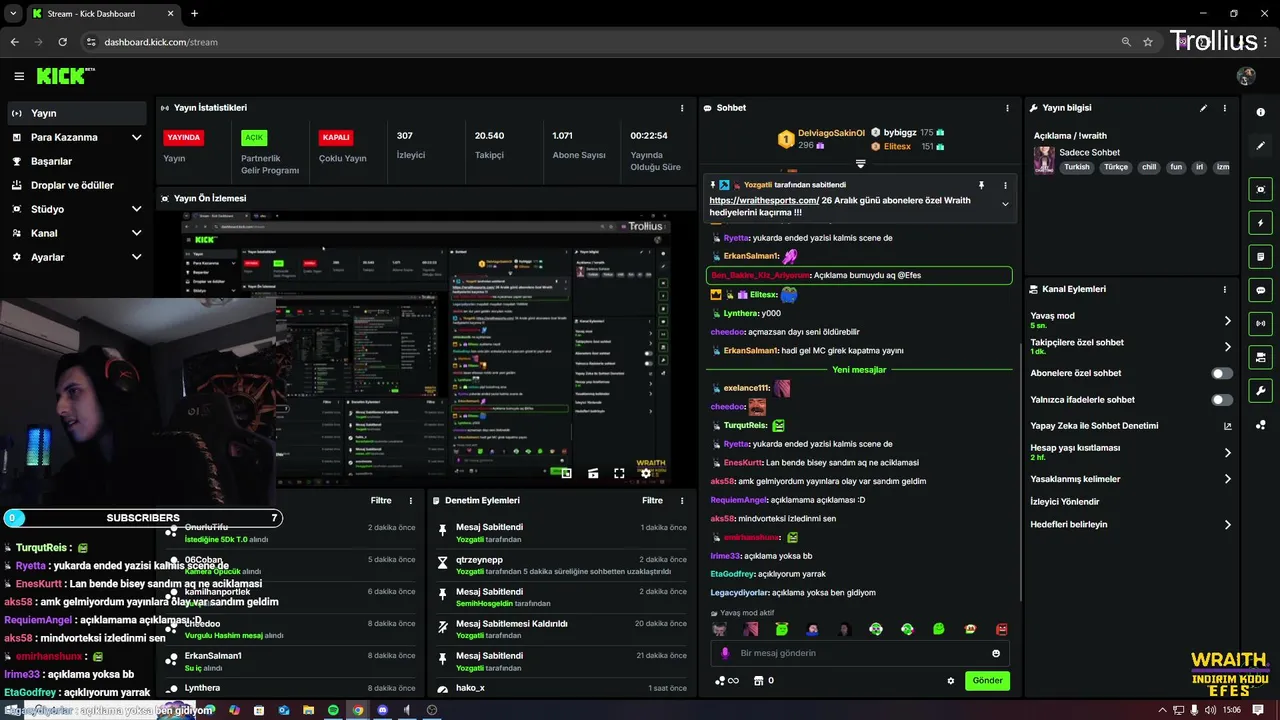This screenshot has width=1280, height=720.
Task: Open the hamburger menu beside Kick logo
Action: [19, 76]
